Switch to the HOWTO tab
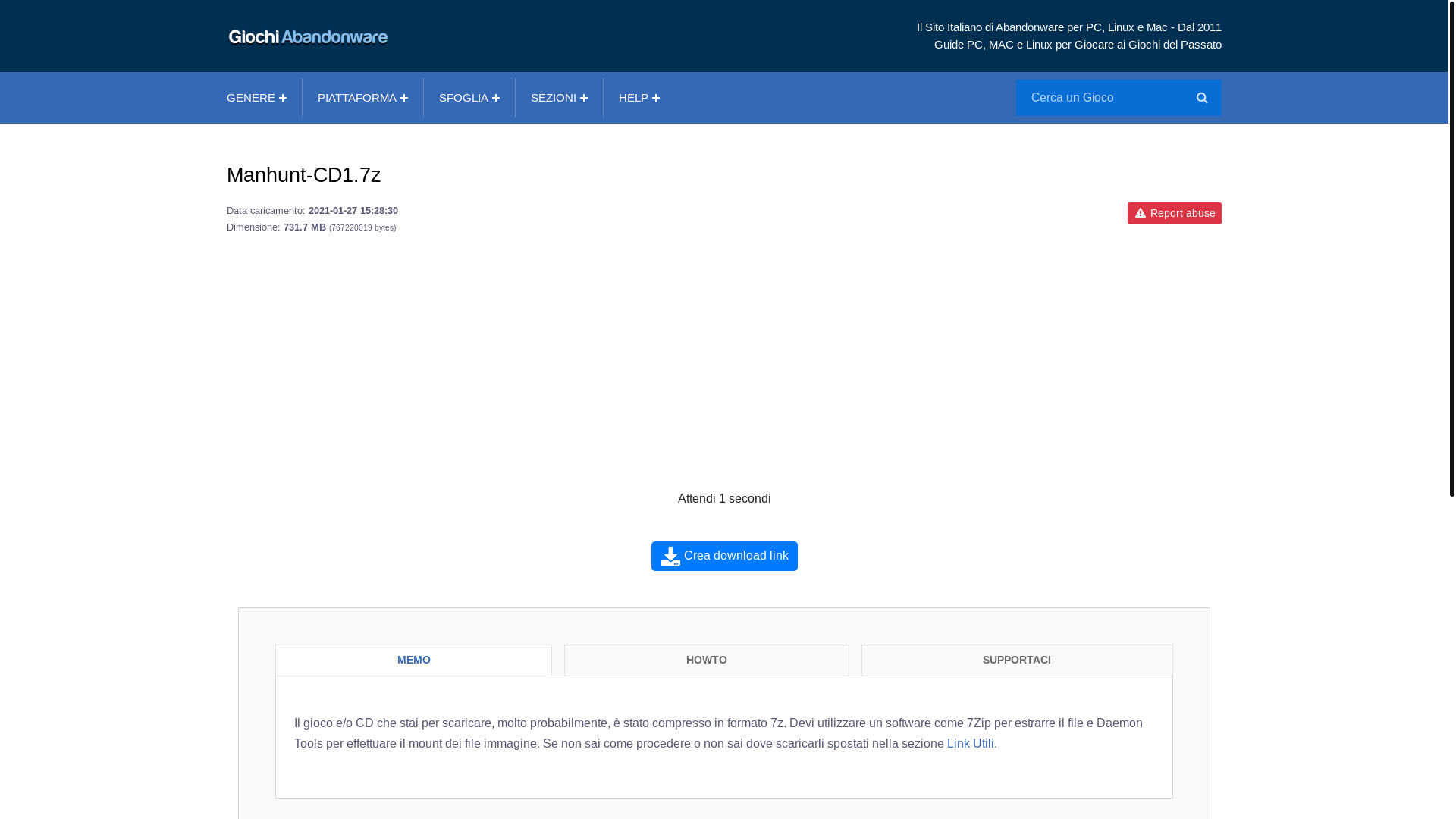The height and width of the screenshot is (819, 1456). pos(706,660)
